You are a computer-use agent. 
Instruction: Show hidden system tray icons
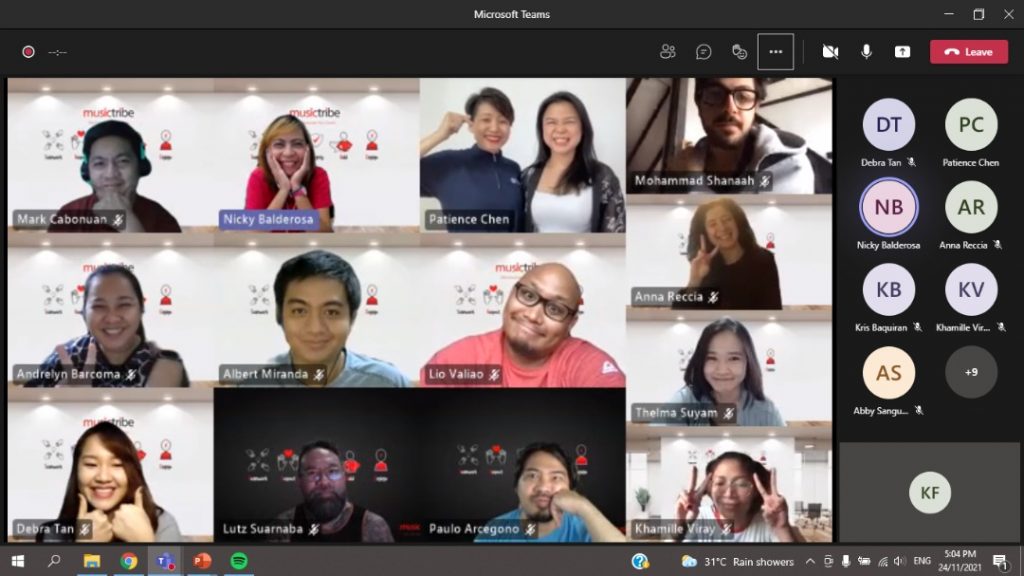click(x=810, y=561)
